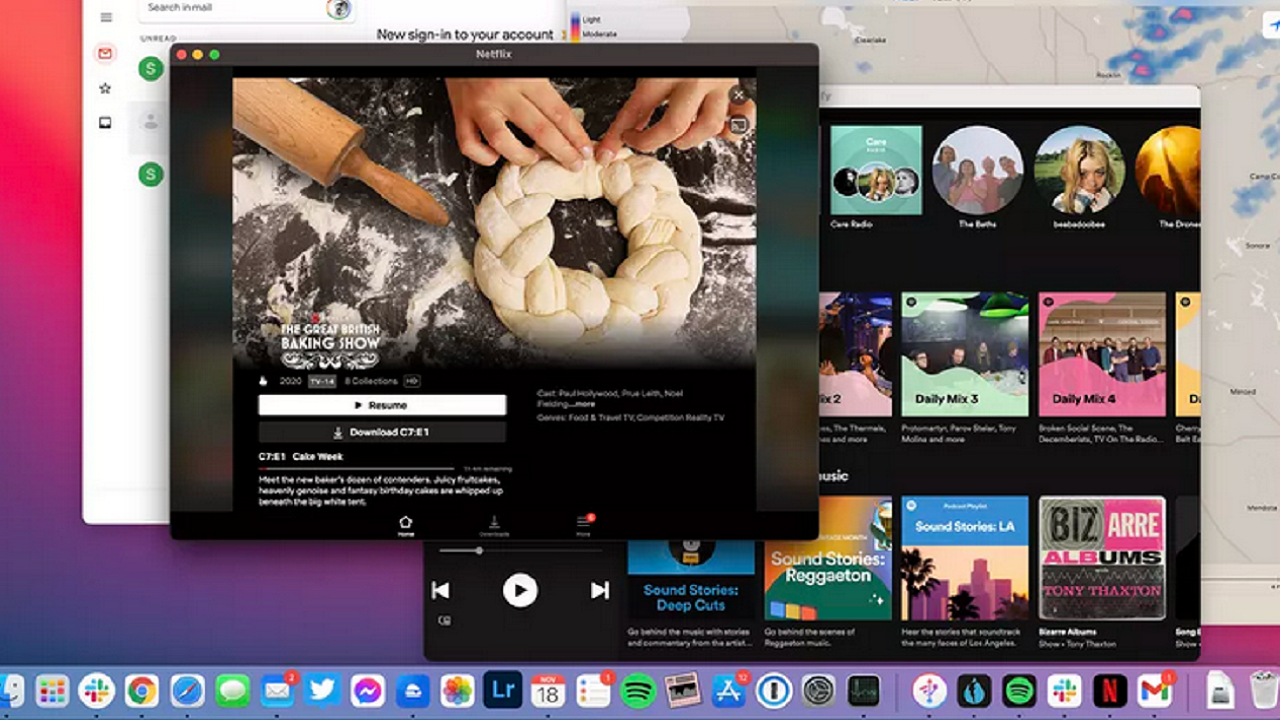Play Spotify's previous track

click(x=440, y=590)
